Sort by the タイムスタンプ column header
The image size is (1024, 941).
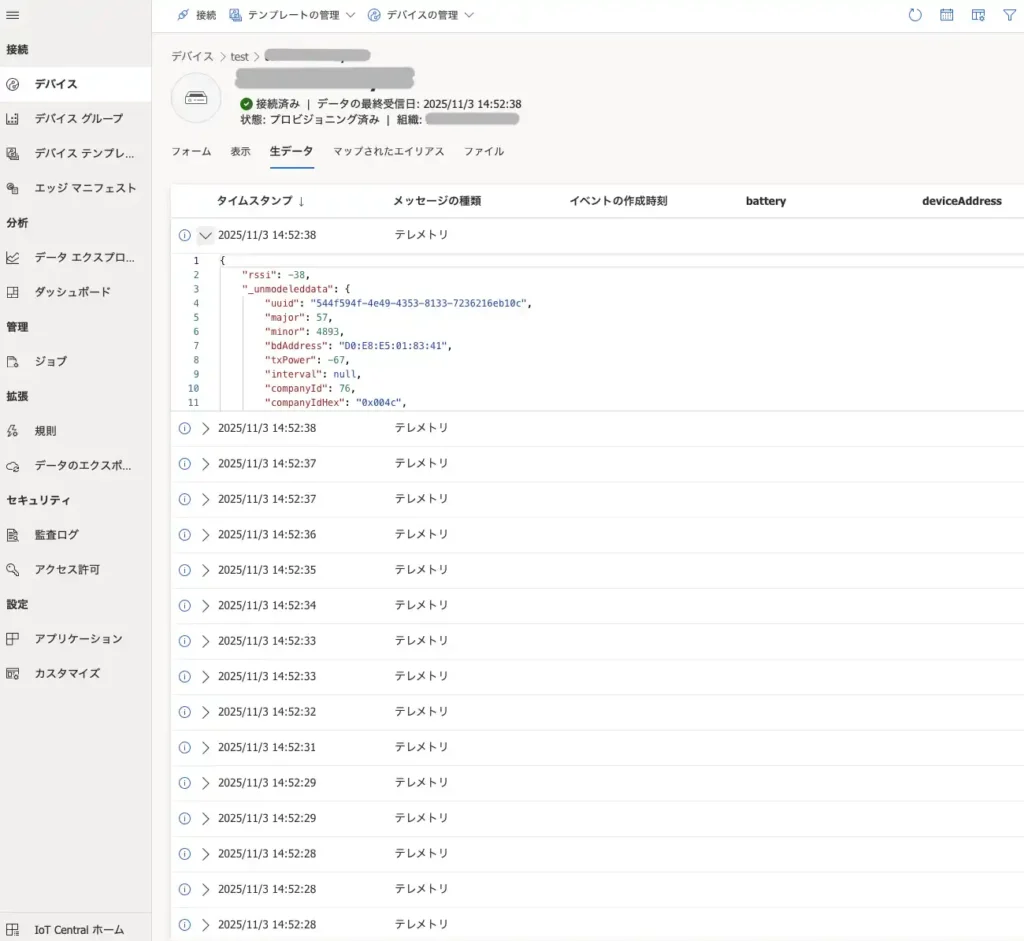click(260, 201)
